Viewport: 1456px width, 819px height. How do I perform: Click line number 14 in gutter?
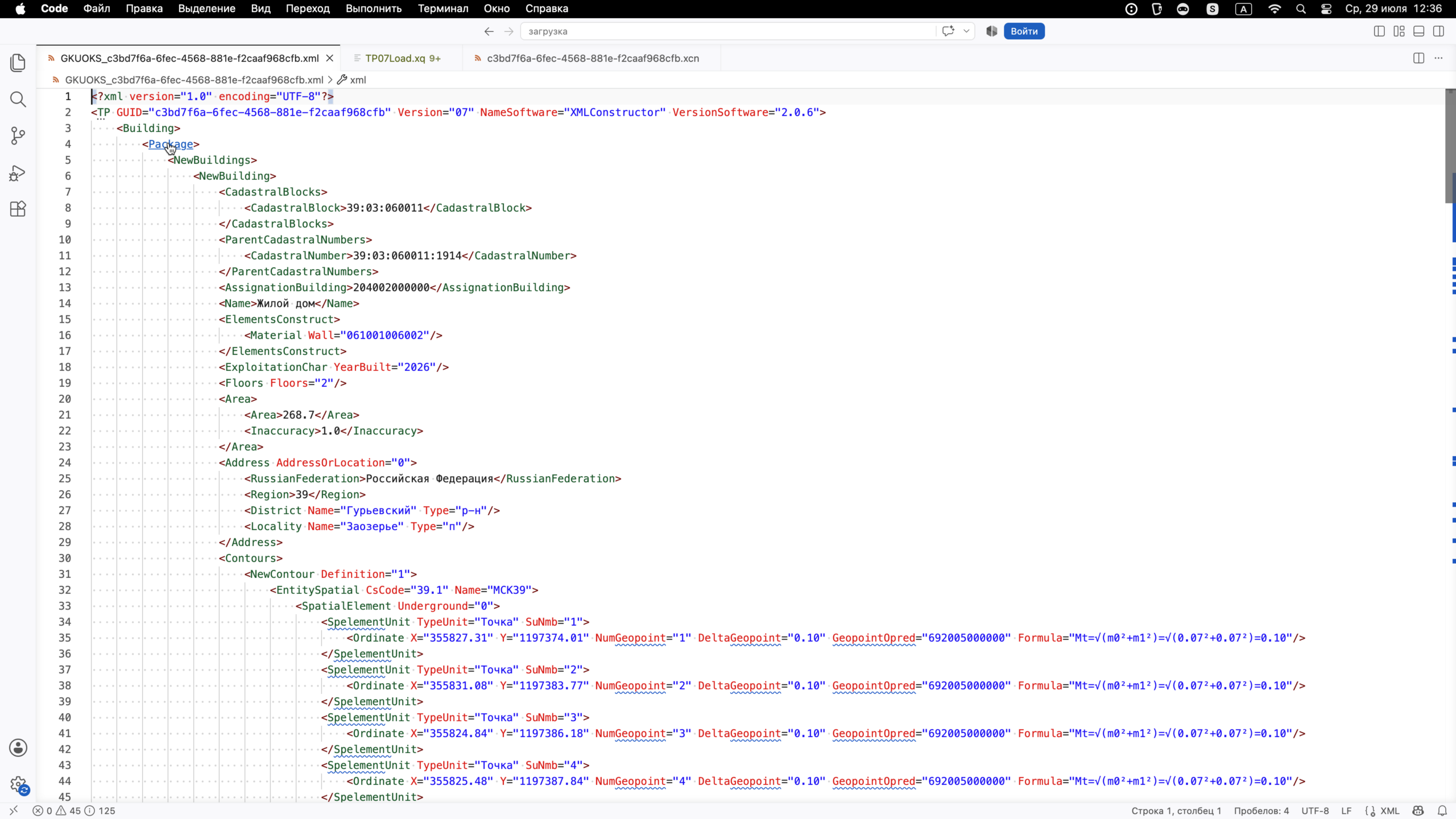click(x=65, y=303)
